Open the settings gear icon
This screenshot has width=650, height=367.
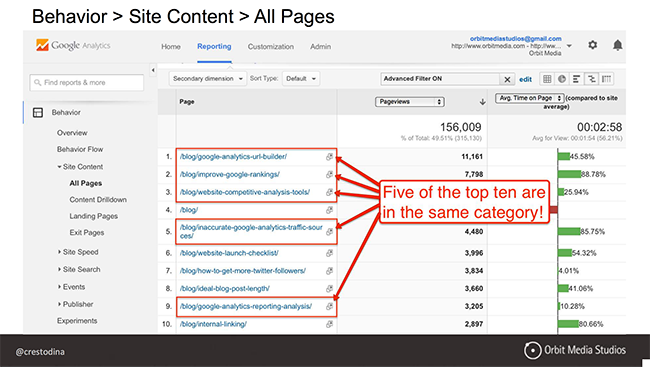[592, 45]
